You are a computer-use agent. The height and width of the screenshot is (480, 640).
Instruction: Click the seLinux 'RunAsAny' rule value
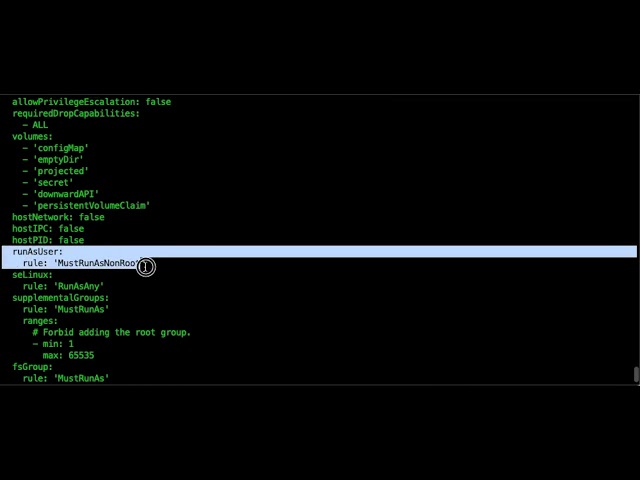tap(79, 286)
